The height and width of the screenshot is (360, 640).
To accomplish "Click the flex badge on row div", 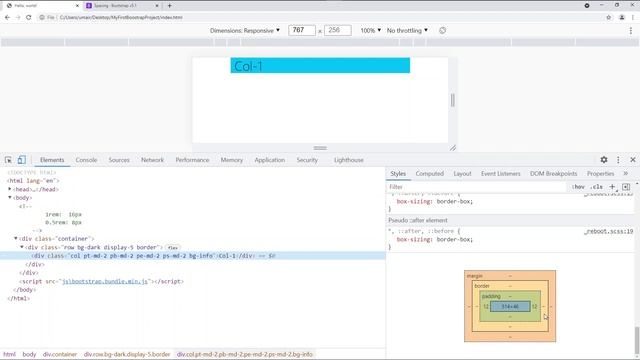I will (x=173, y=247).
